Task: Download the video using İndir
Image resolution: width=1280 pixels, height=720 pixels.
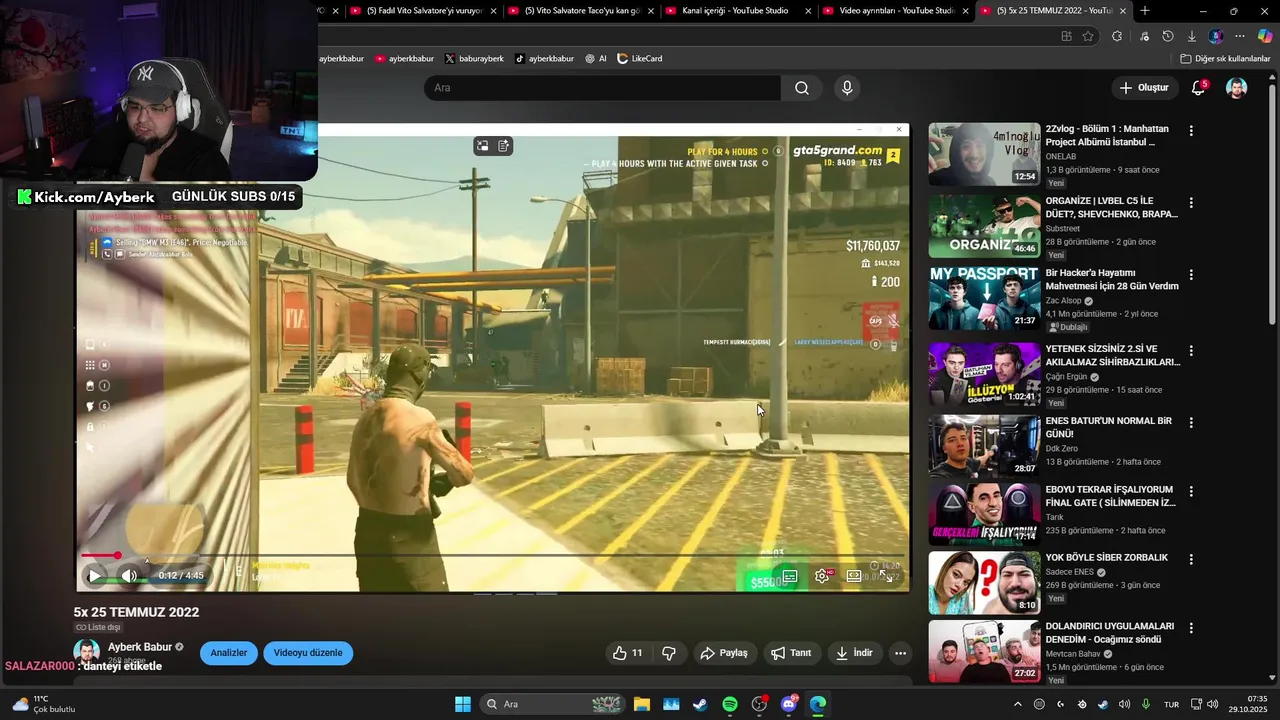Action: [855, 653]
